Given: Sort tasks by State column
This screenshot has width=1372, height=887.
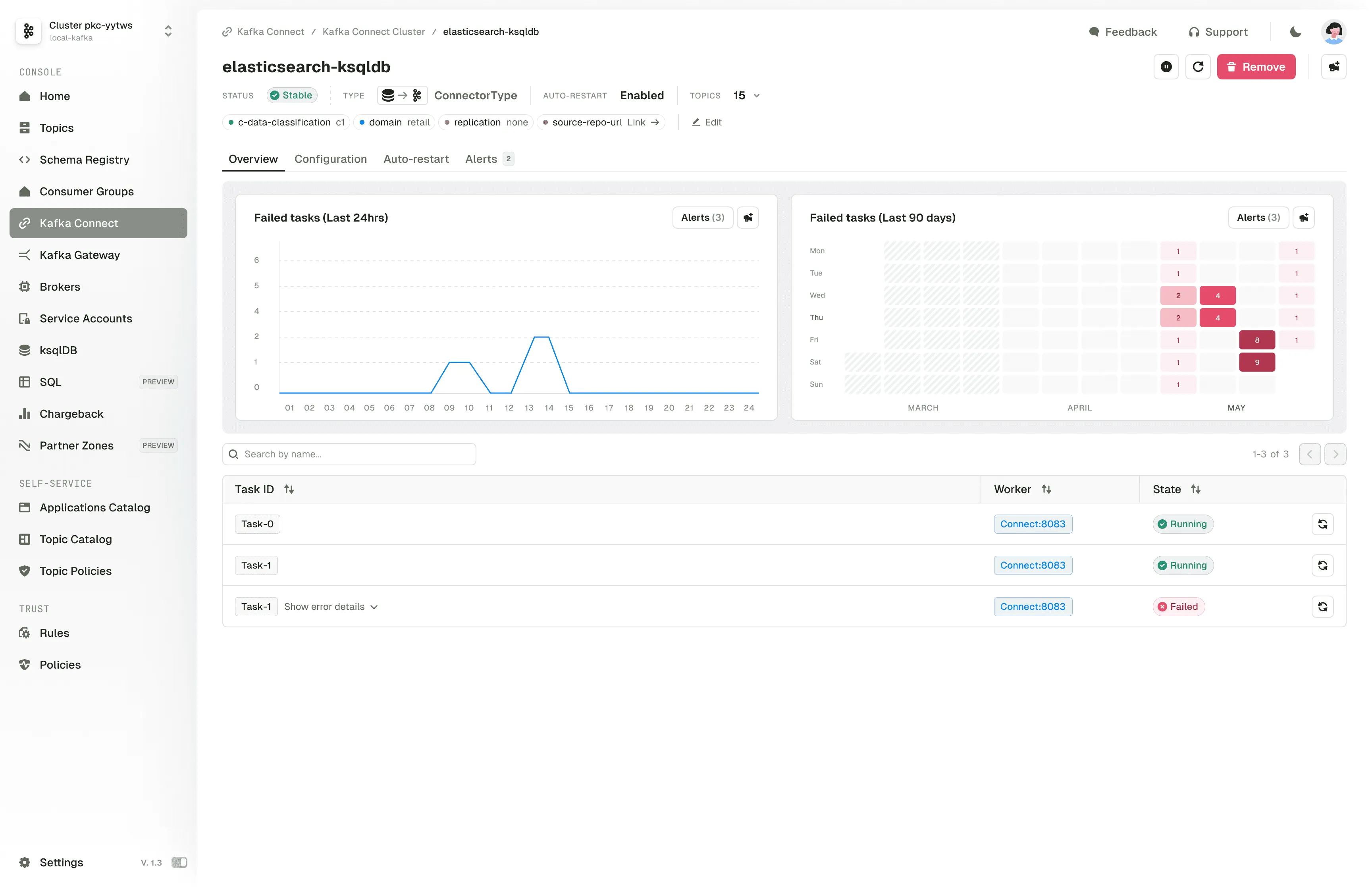Looking at the screenshot, I should (1195, 489).
